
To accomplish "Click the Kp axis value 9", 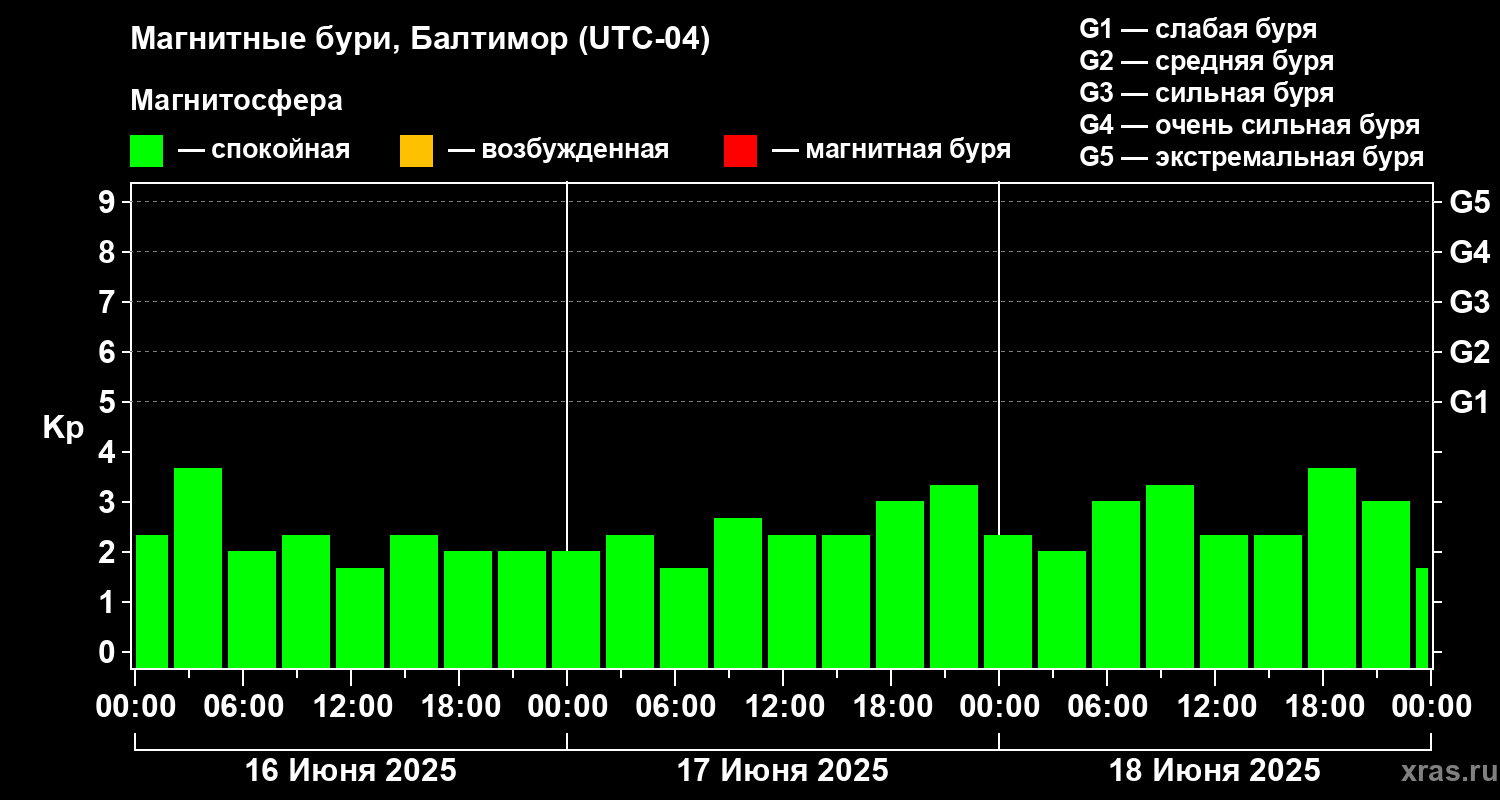I will point(109,202).
